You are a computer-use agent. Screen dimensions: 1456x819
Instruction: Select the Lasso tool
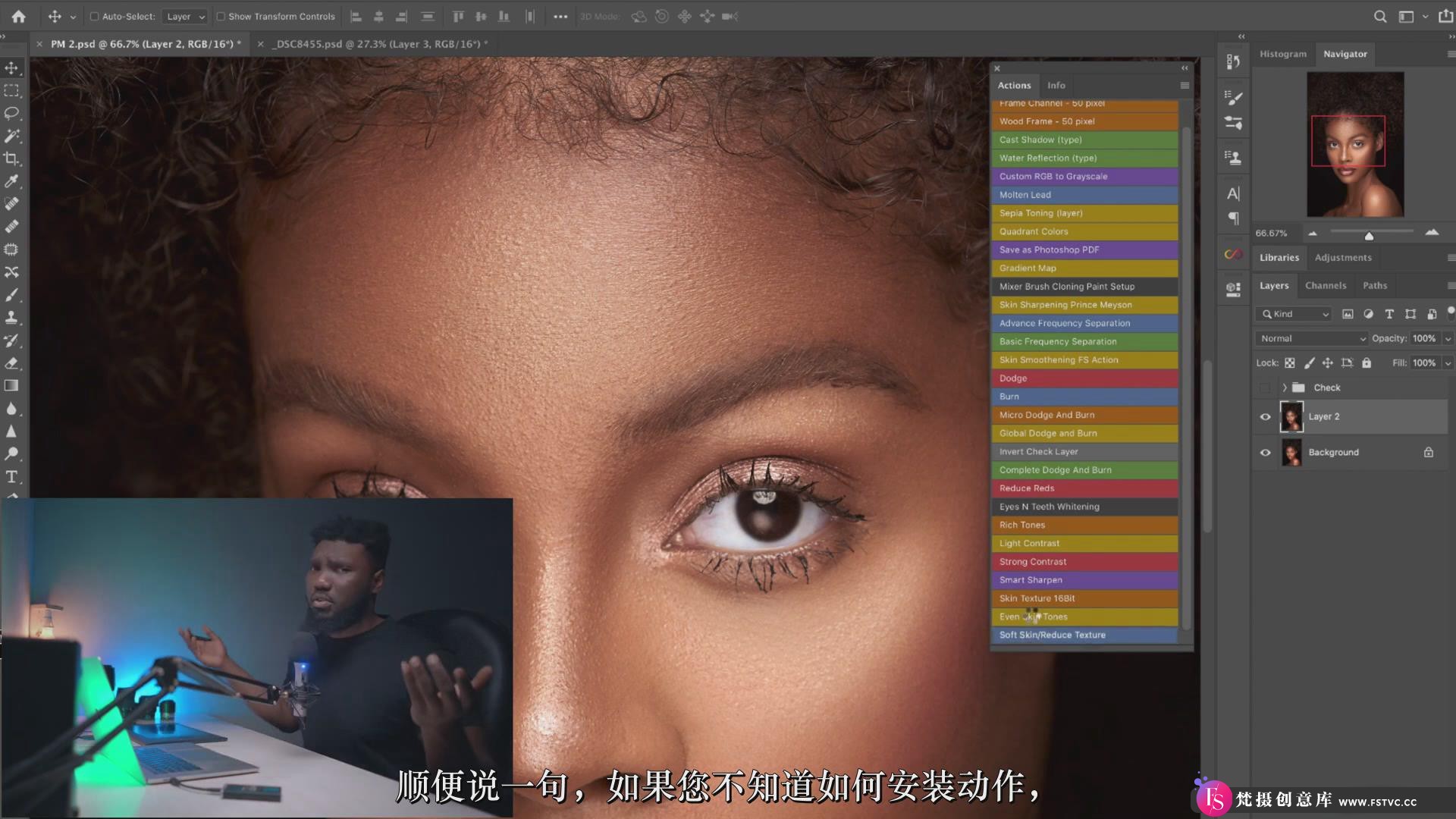pyautogui.click(x=11, y=114)
